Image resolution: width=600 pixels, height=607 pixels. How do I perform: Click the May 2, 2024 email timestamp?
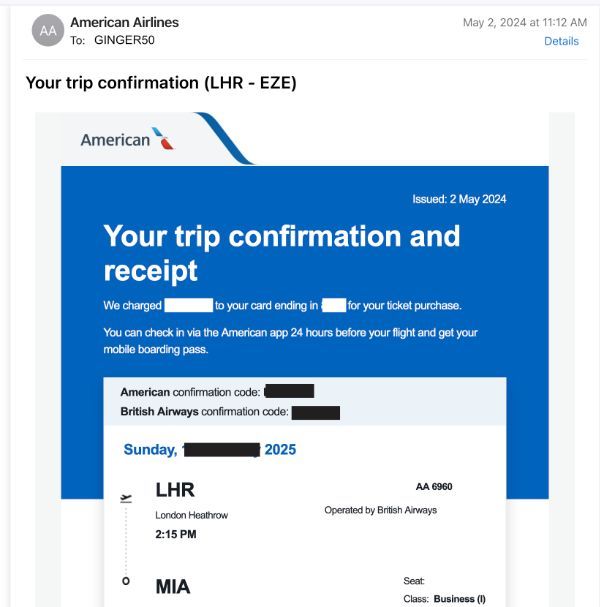click(x=525, y=22)
